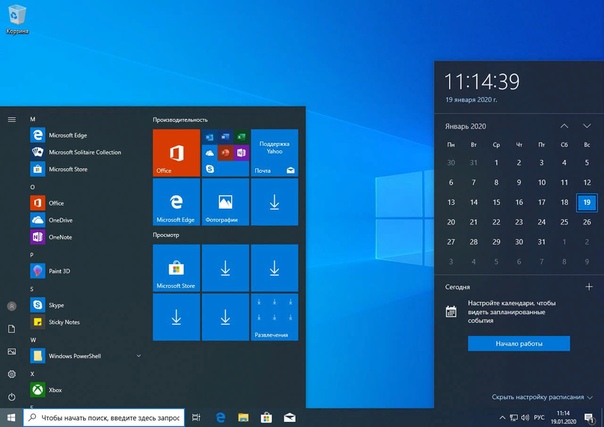Image resolution: width=604 pixels, height=427 pixels.
Task: Go to the previous month in calendar
Action: [564, 126]
